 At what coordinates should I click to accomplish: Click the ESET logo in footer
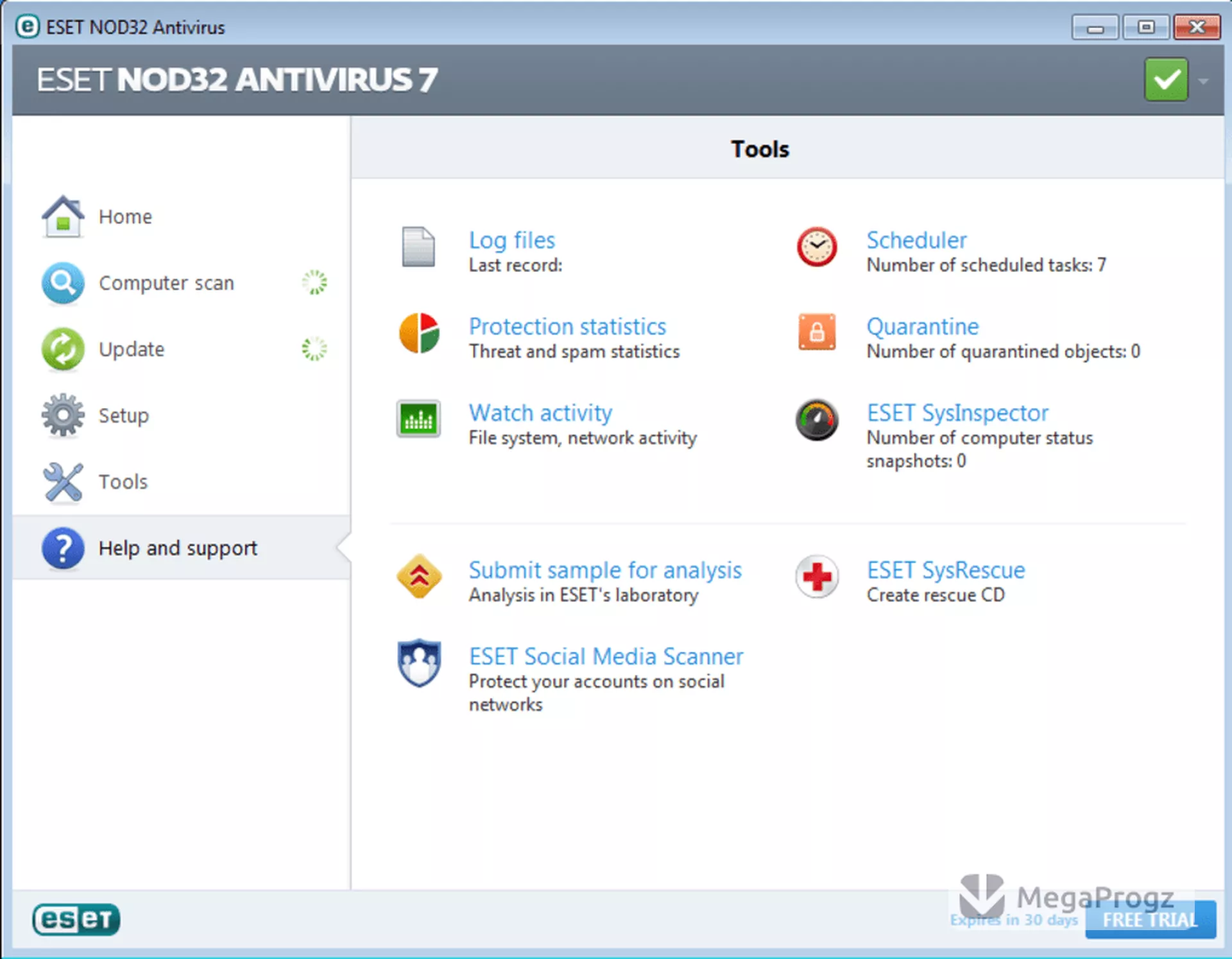point(76,919)
